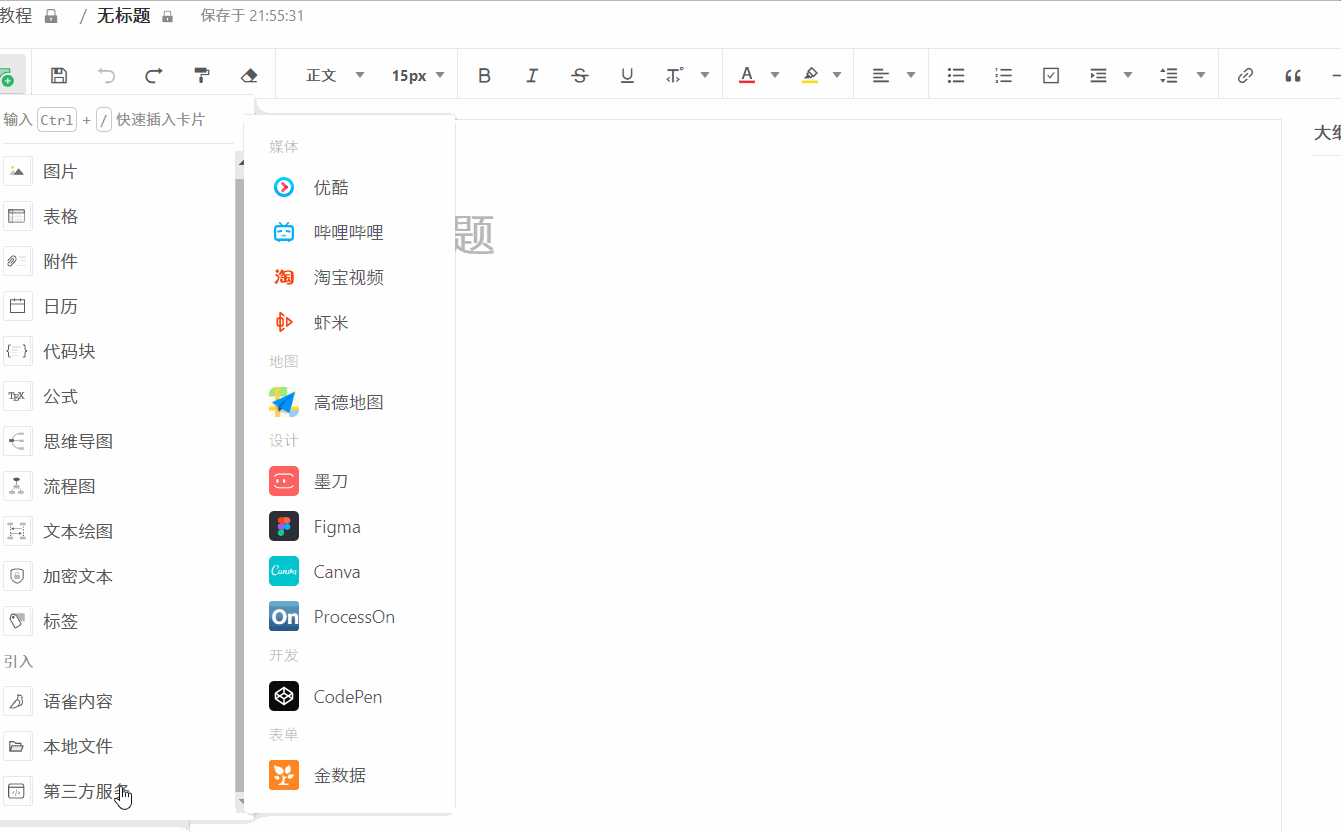Embed a 哔哩哔哩 video
Image resolution: width=1341 pixels, height=832 pixels.
(349, 232)
